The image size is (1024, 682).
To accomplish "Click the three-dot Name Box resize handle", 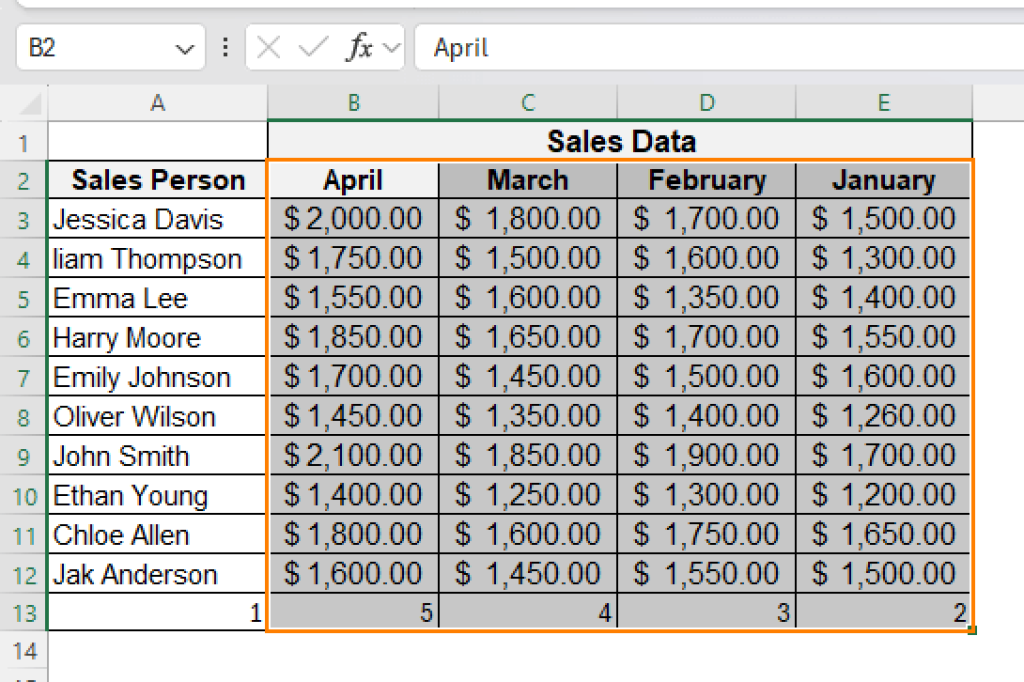I will [x=225, y=48].
